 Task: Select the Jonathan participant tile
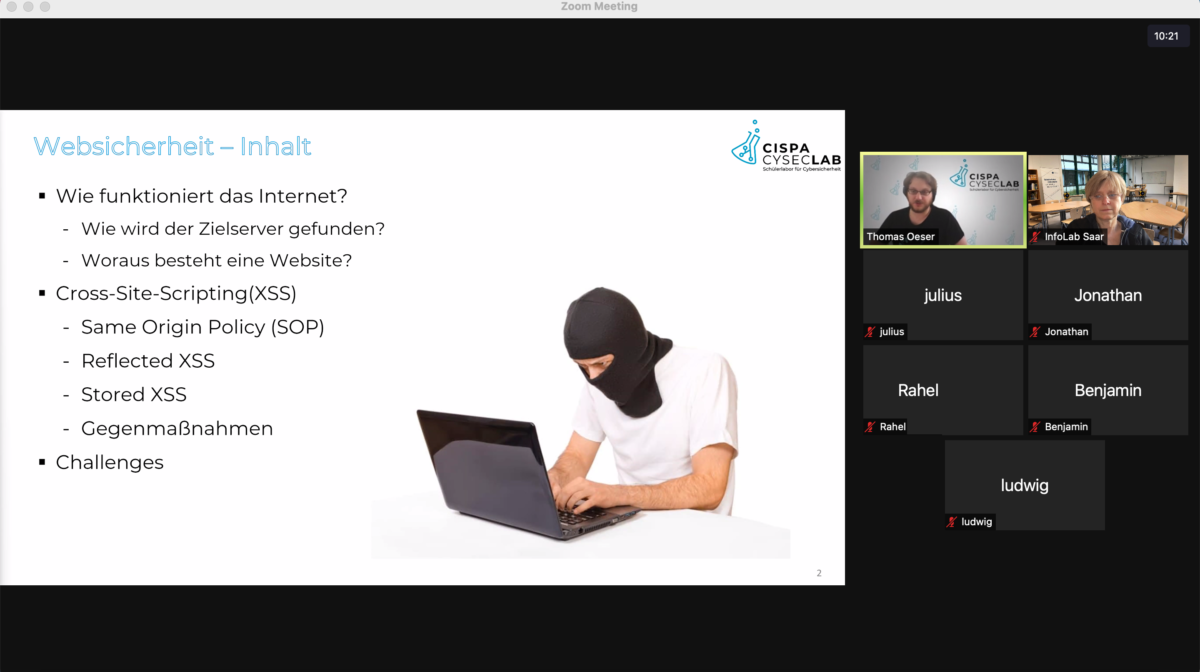pyautogui.click(x=1108, y=295)
